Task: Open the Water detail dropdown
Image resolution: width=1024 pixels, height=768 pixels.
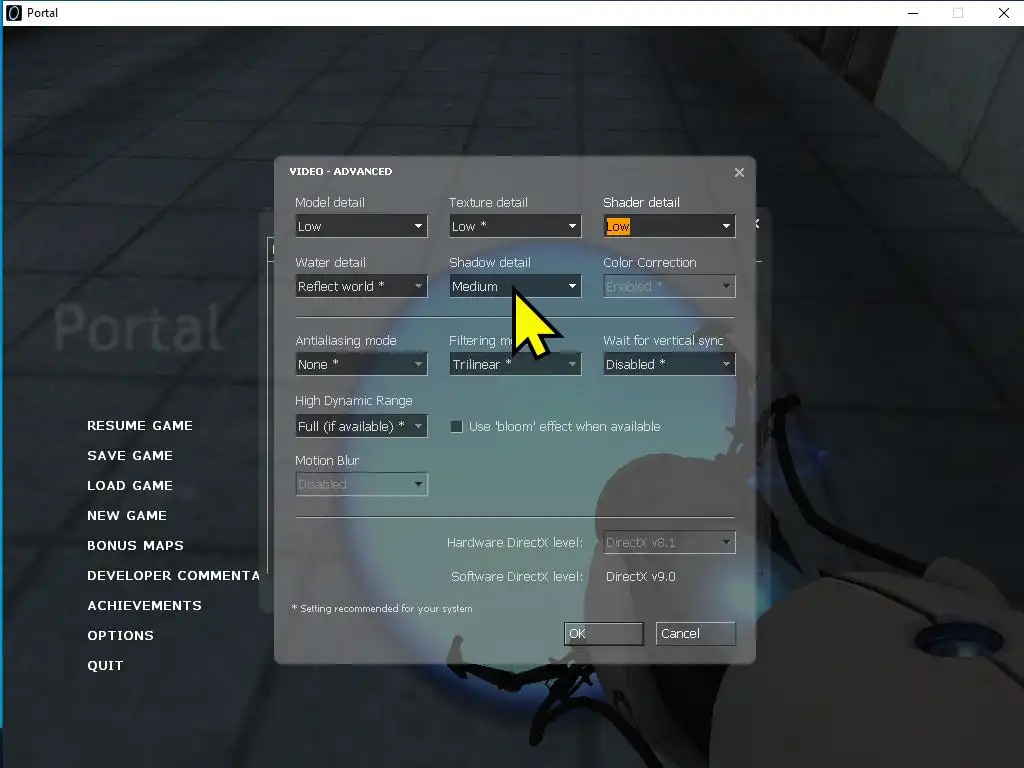Action: [361, 286]
